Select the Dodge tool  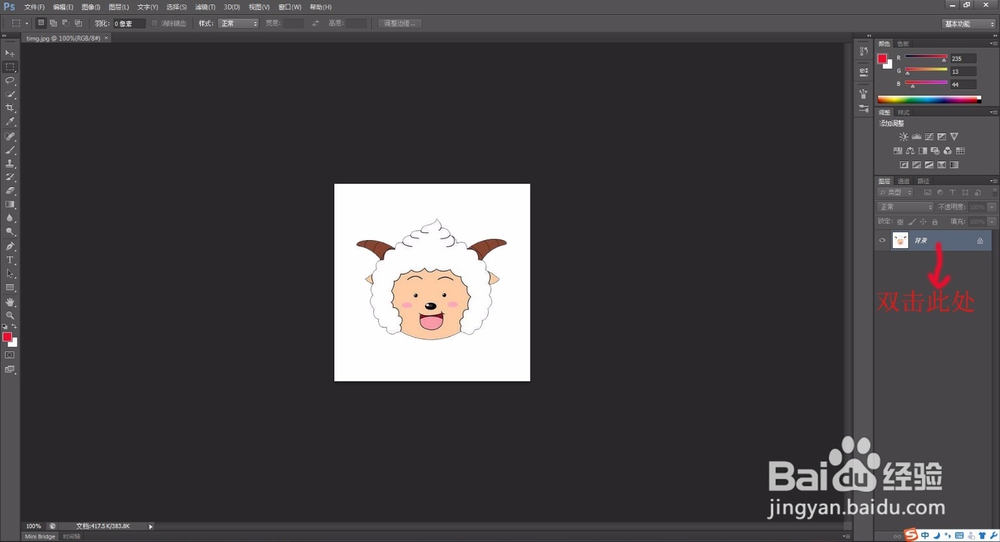10,232
